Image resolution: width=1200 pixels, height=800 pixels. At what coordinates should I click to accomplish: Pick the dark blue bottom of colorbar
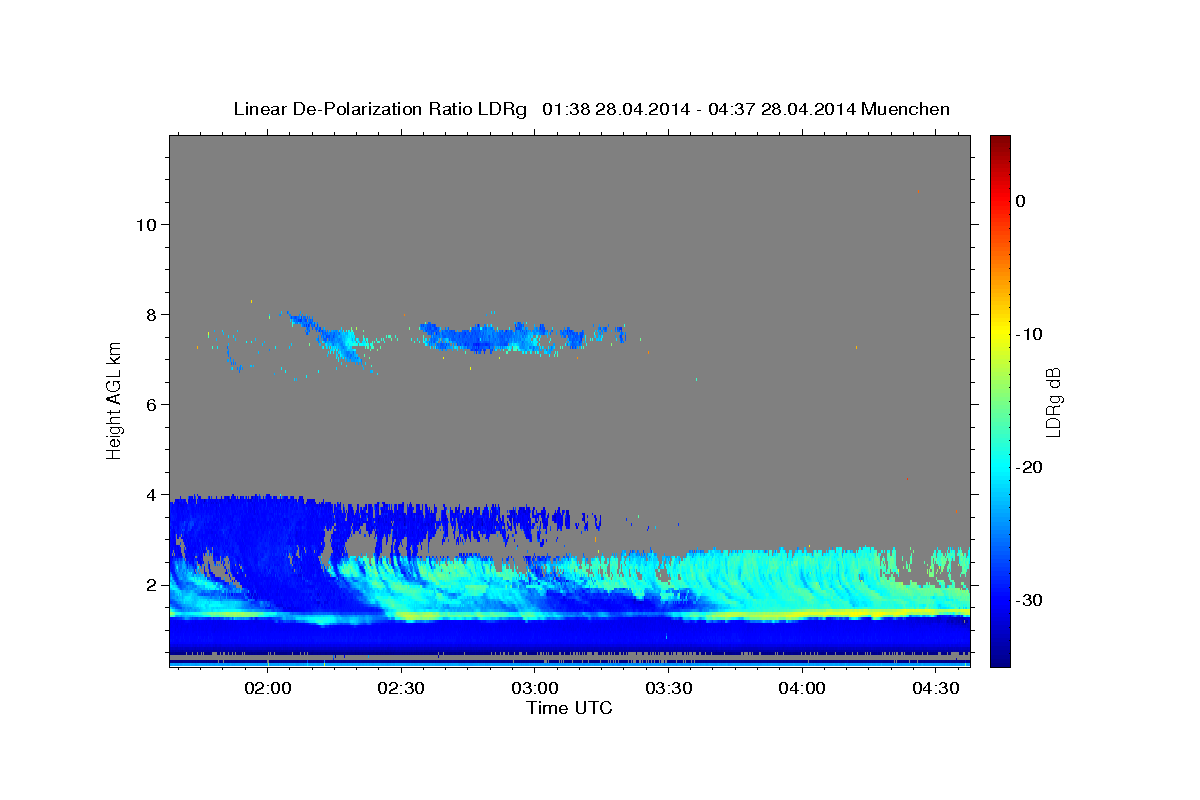pyautogui.click(x=1000, y=657)
